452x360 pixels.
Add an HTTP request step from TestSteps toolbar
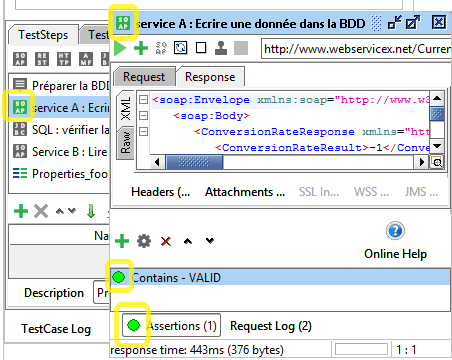(x=64, y=59)
